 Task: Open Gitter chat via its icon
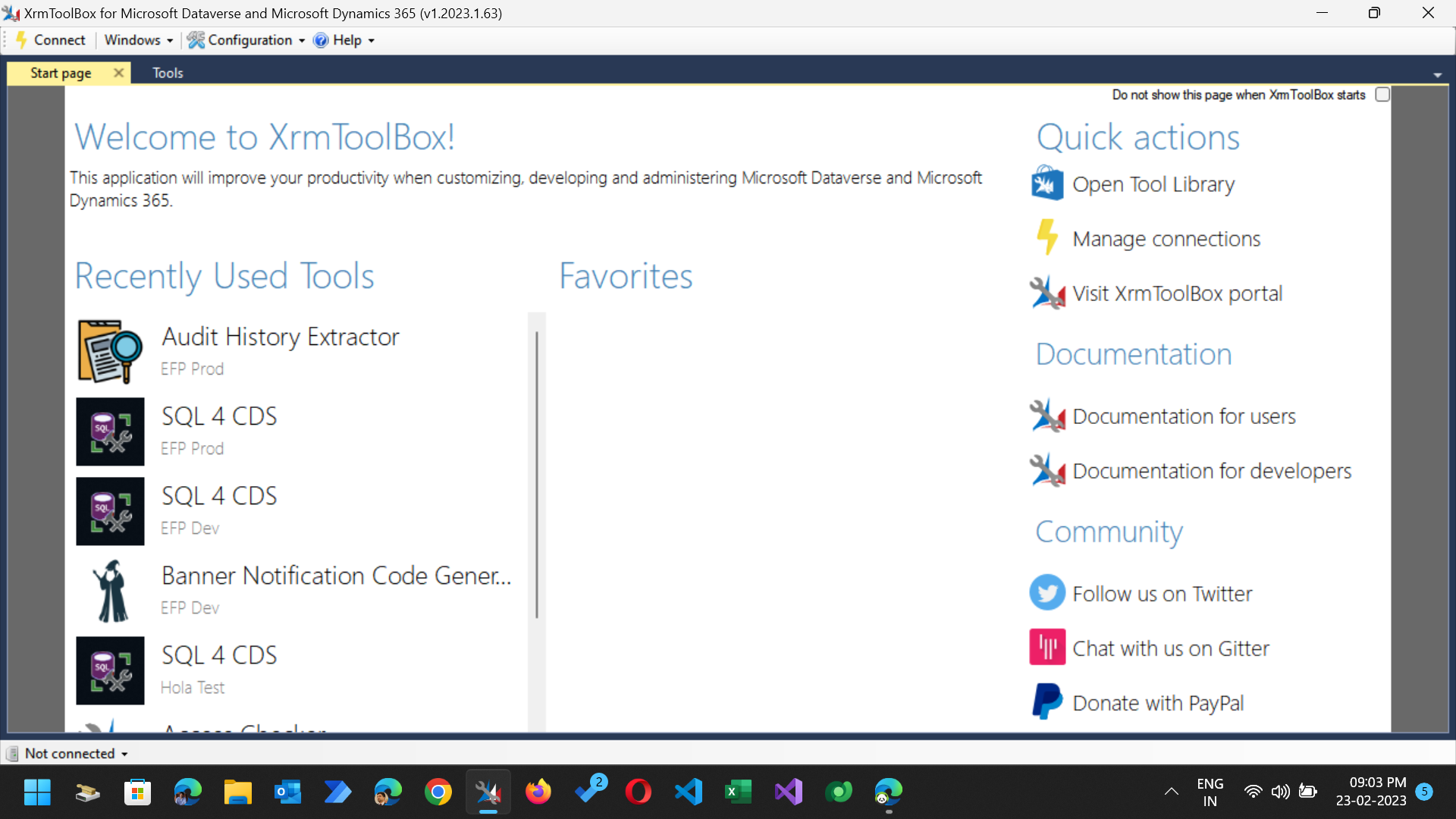point(1046,647)
